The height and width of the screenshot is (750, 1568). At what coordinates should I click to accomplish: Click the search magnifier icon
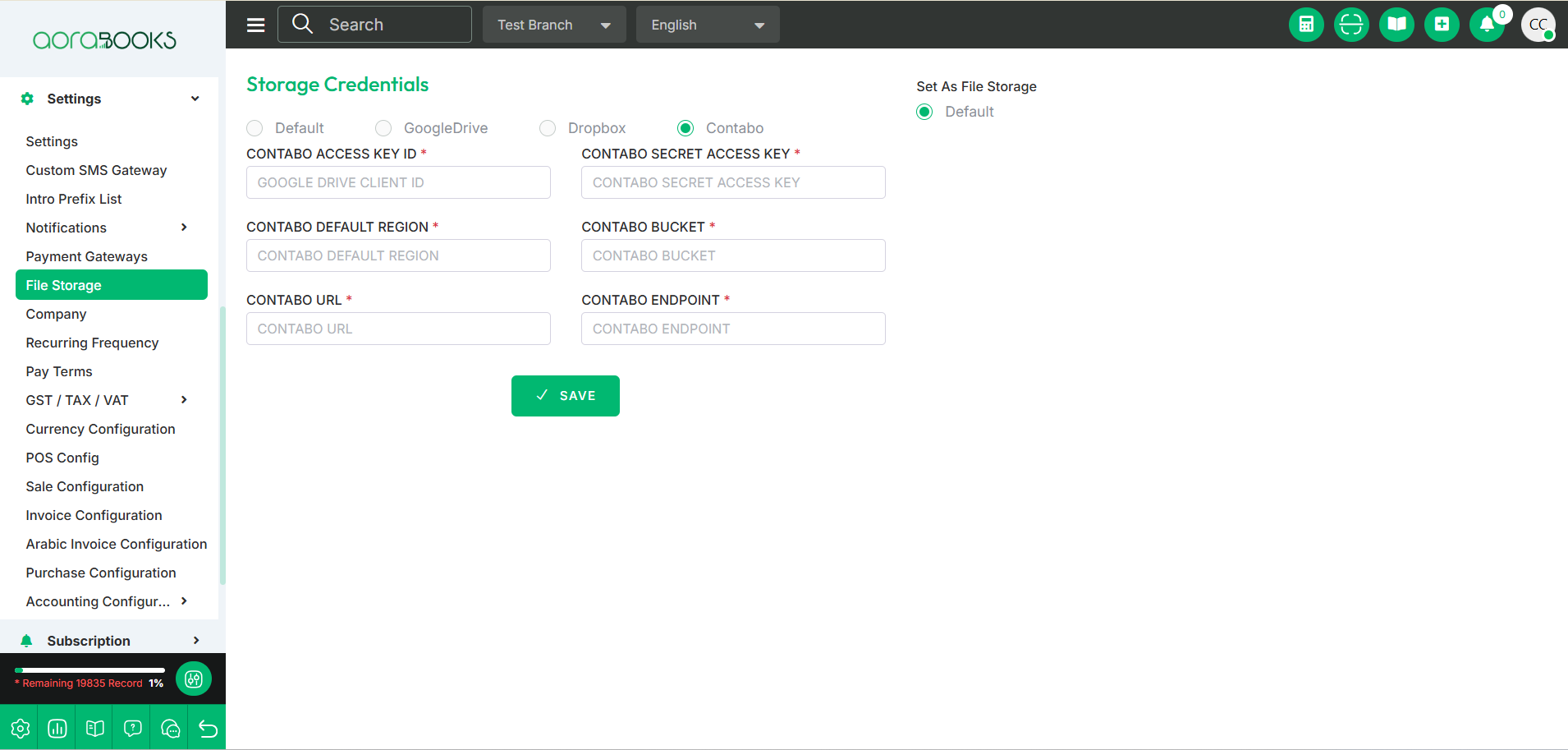(302, 24)
